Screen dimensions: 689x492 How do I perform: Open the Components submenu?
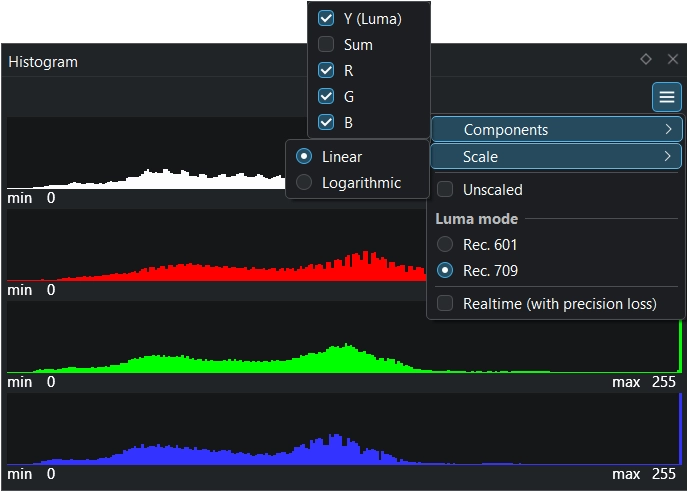[x=506, y=130]
